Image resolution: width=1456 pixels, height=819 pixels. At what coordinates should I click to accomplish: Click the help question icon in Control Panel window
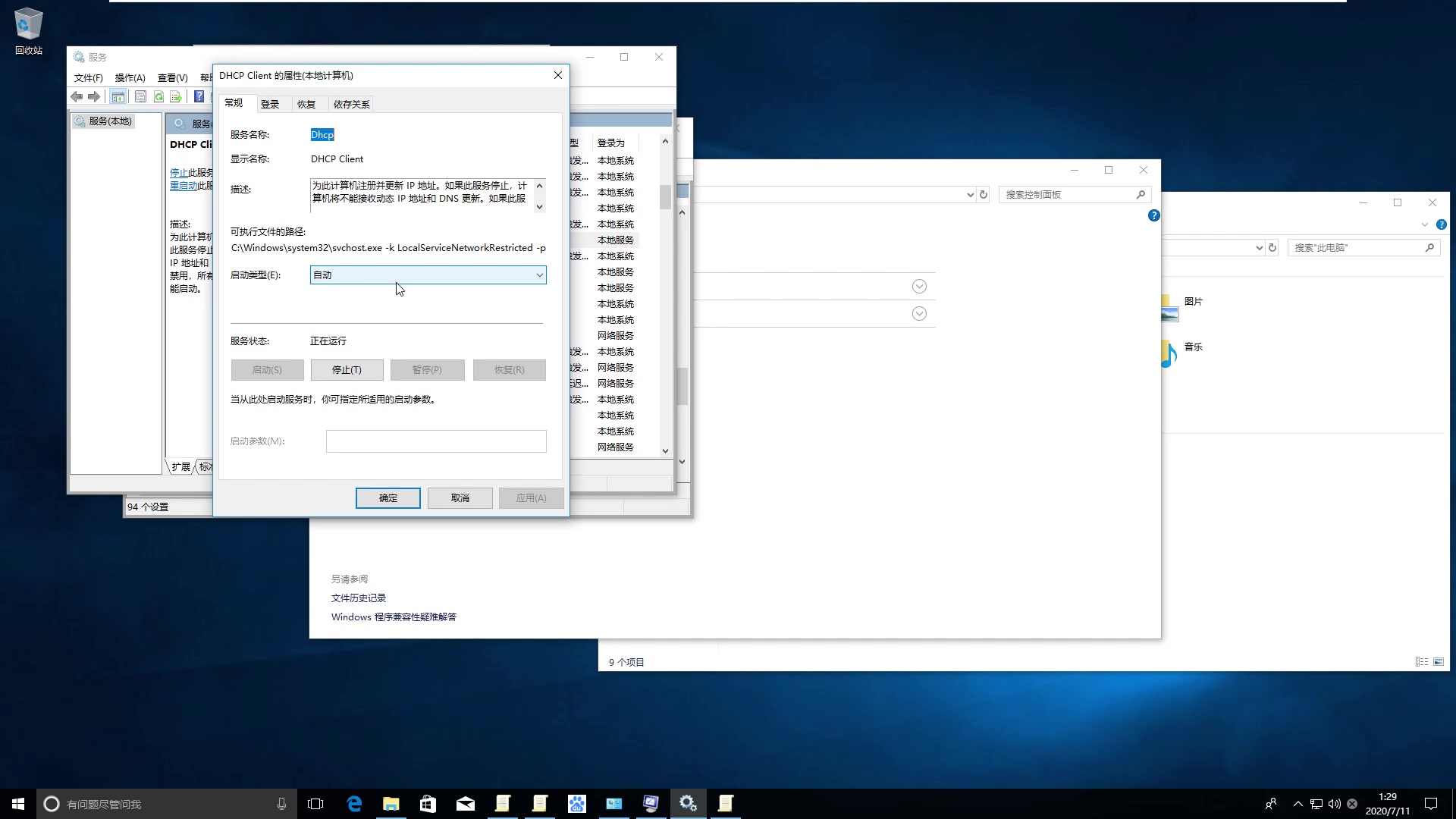(x=1153, y=215)
